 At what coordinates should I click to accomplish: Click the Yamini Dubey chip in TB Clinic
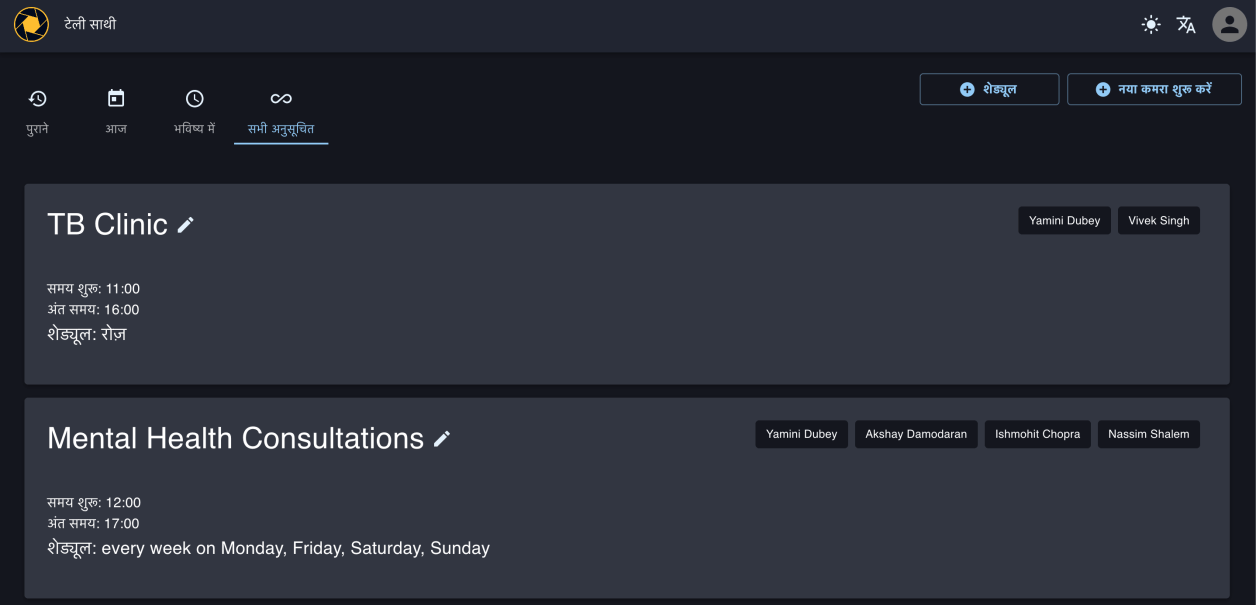pos(1064,221)
